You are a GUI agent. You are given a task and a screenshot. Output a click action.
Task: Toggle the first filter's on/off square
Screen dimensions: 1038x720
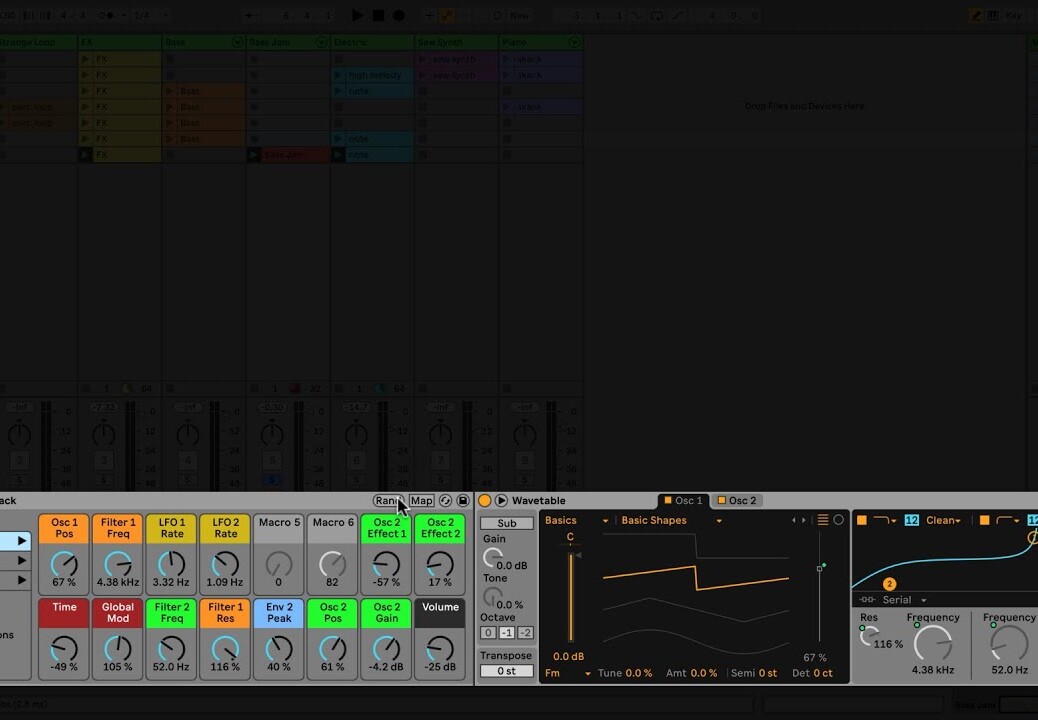pyautogui.click(x=862, y=520)
